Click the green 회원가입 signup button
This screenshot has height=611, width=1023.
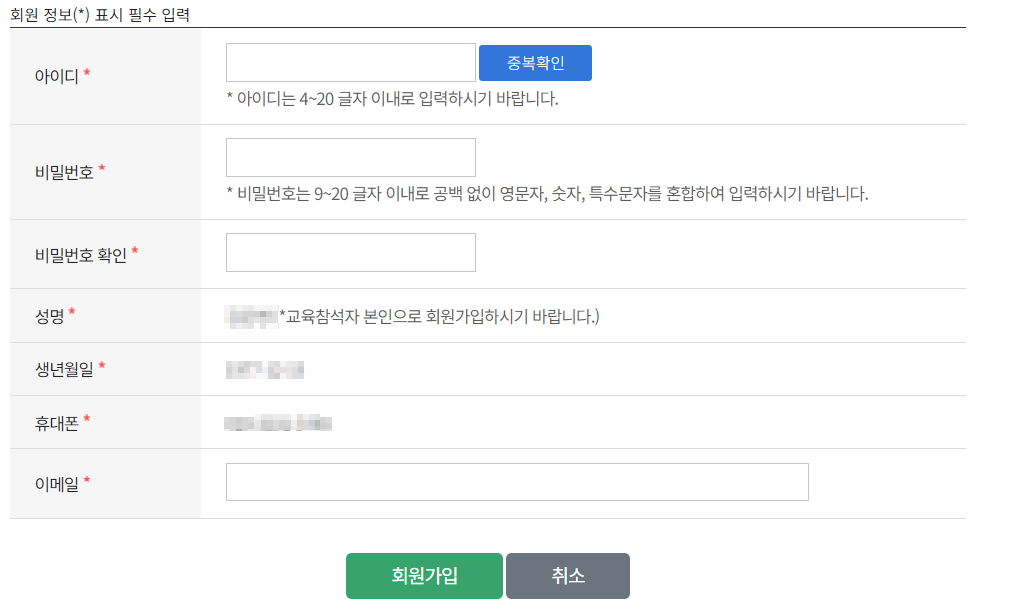(x=423, y=576)
